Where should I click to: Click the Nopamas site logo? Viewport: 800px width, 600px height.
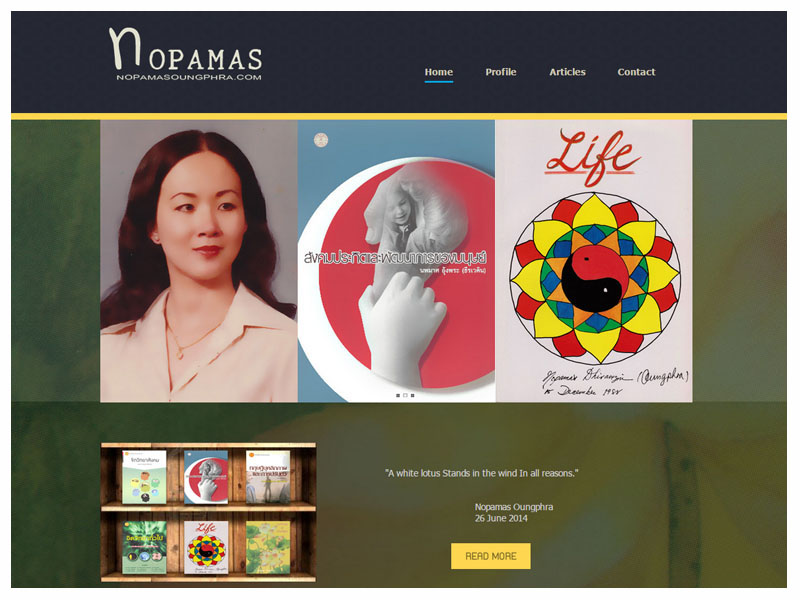click(186, 55)
